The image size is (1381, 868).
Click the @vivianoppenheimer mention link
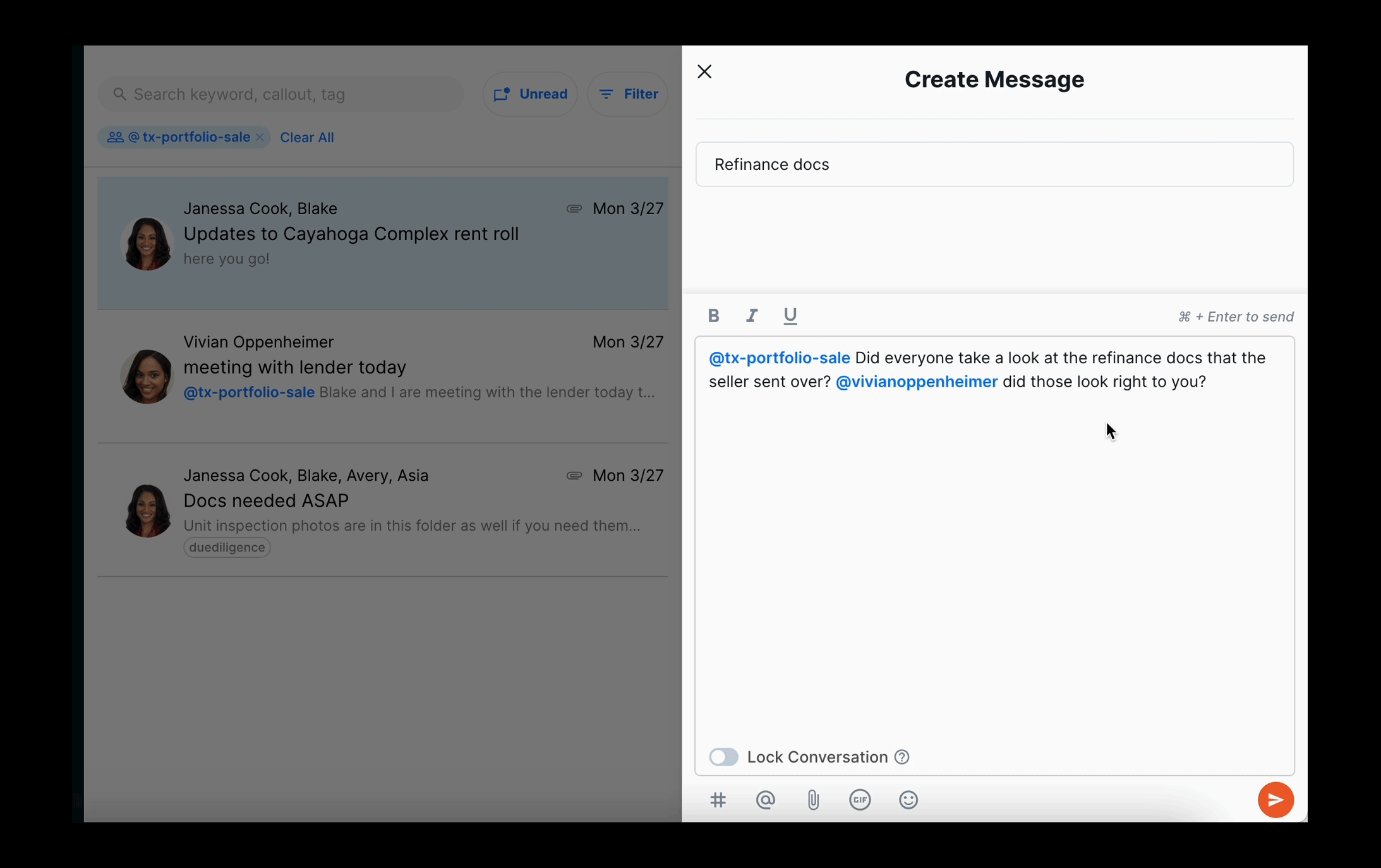pyautogui.click(x=916, y=381)
